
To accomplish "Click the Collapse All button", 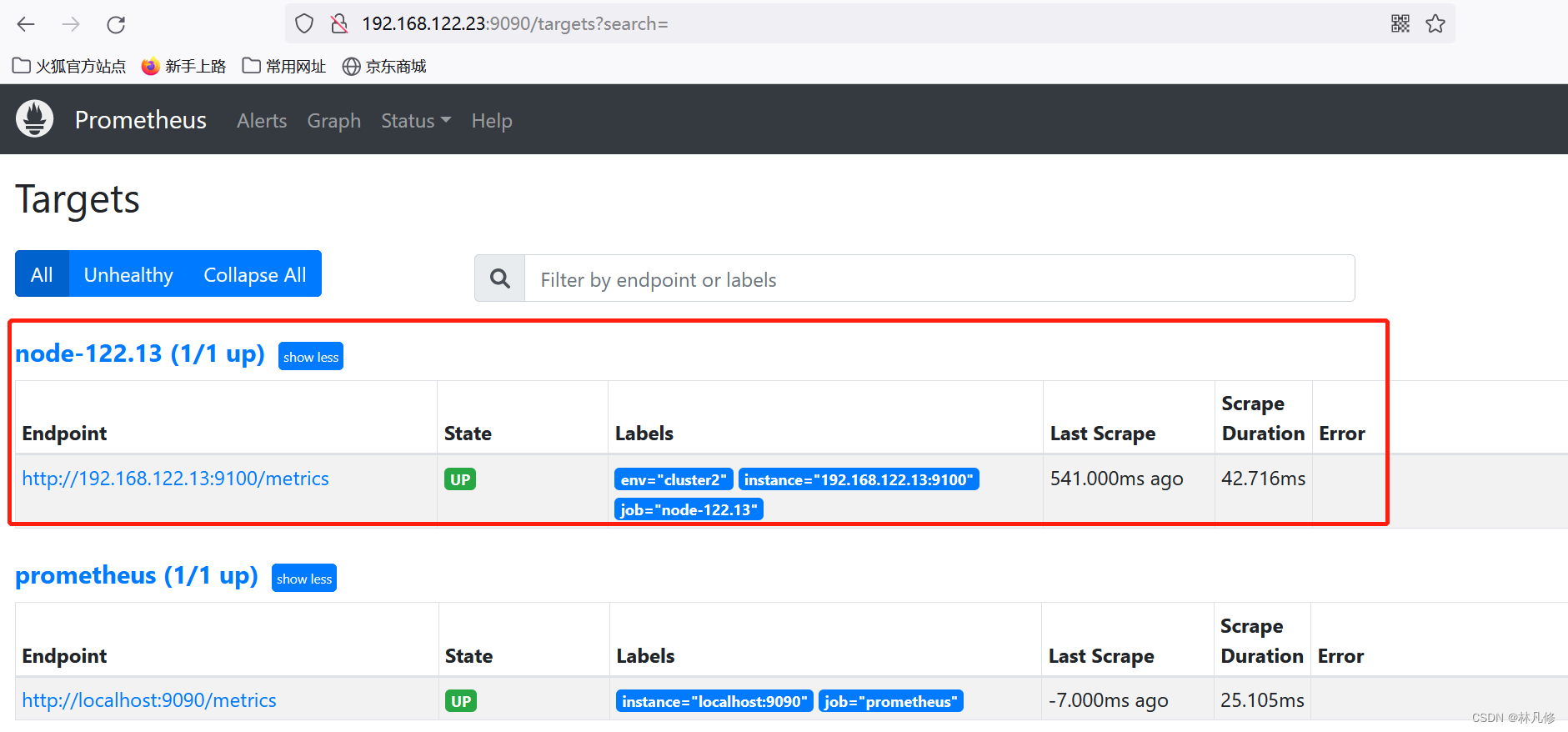I will (255, 274).
